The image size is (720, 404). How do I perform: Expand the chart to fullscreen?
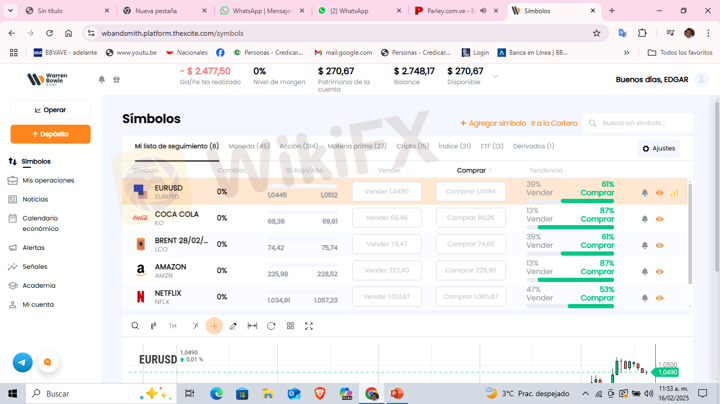pos(309,326)
